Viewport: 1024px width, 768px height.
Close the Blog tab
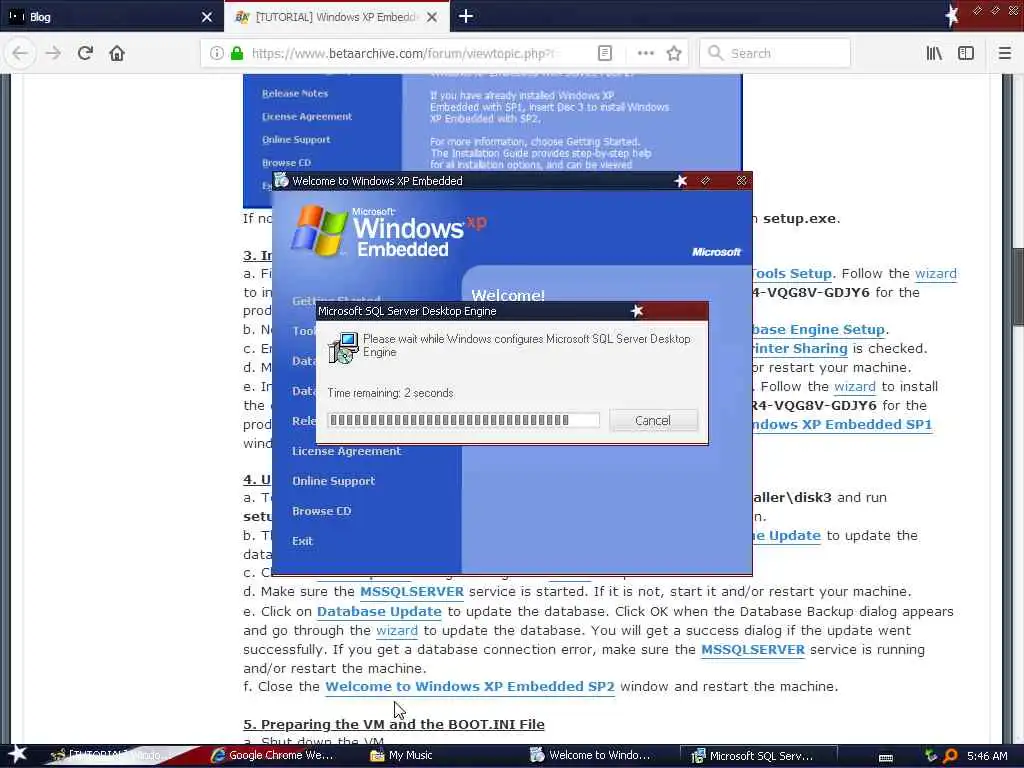click(x=206, y=17)
